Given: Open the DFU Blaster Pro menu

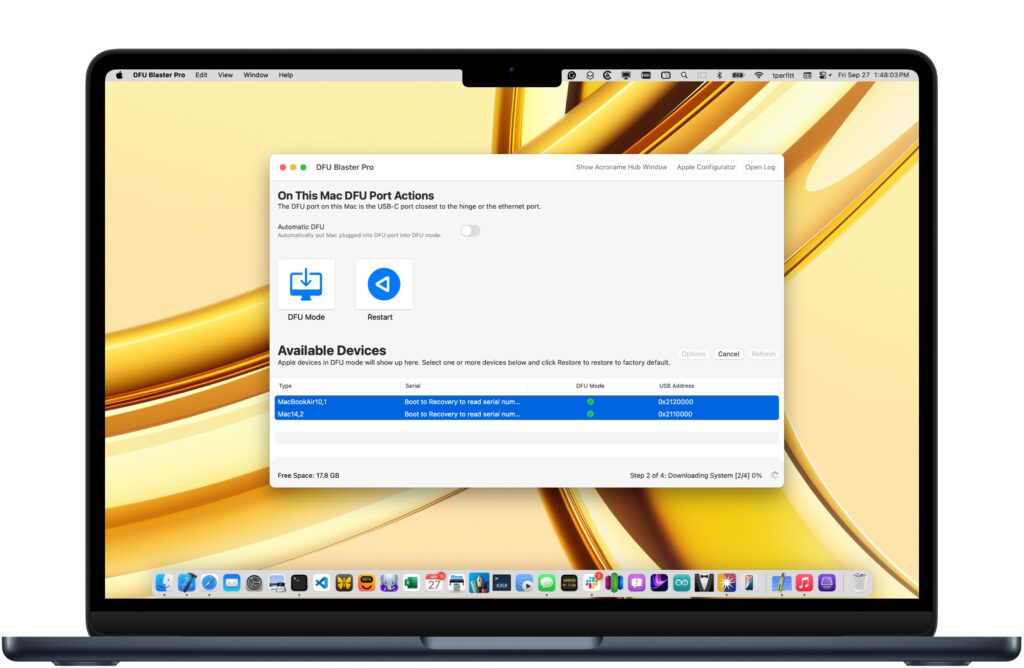Looking at the screenshot, I should click(159, 75).
